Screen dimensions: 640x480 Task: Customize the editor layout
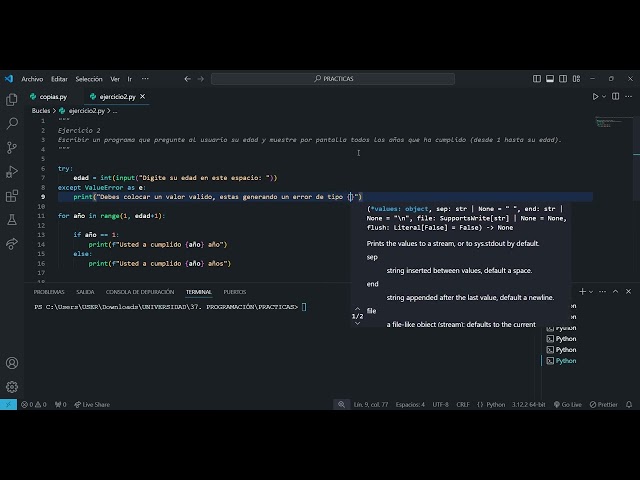pos(576,79)
